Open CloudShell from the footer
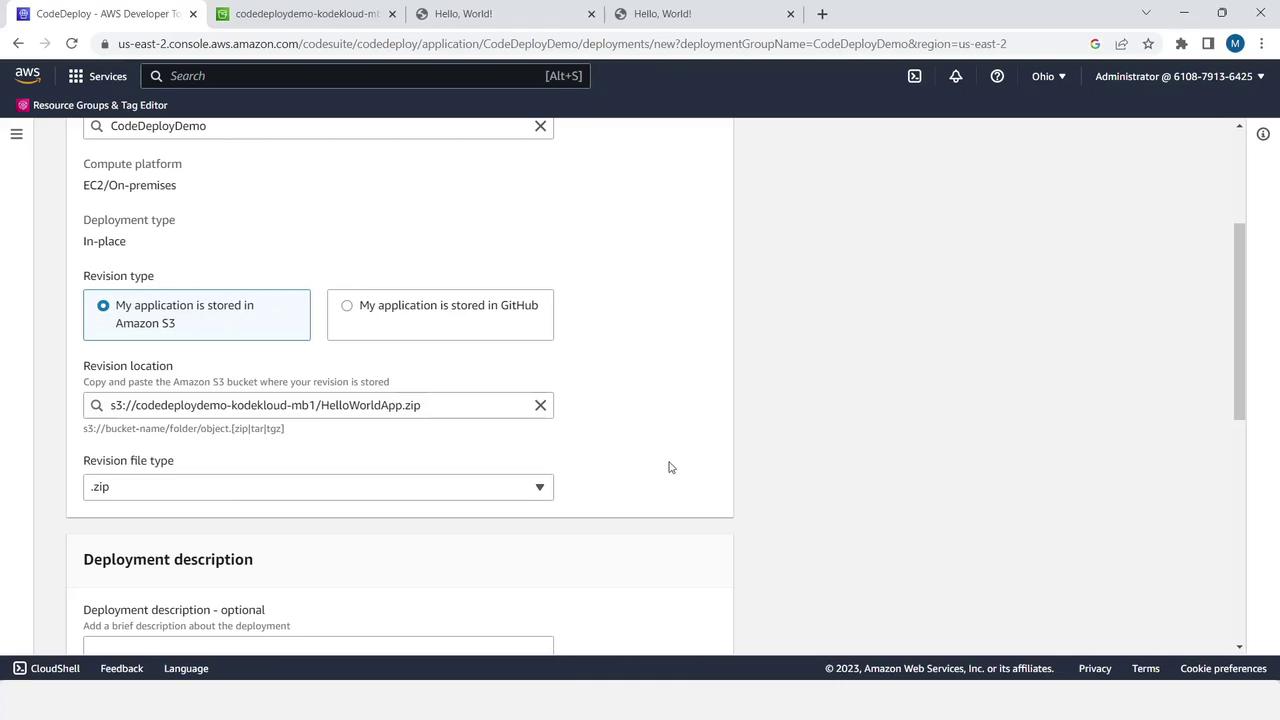Image resolution: width=1280 pixels, height=720 pixels. 46,668
